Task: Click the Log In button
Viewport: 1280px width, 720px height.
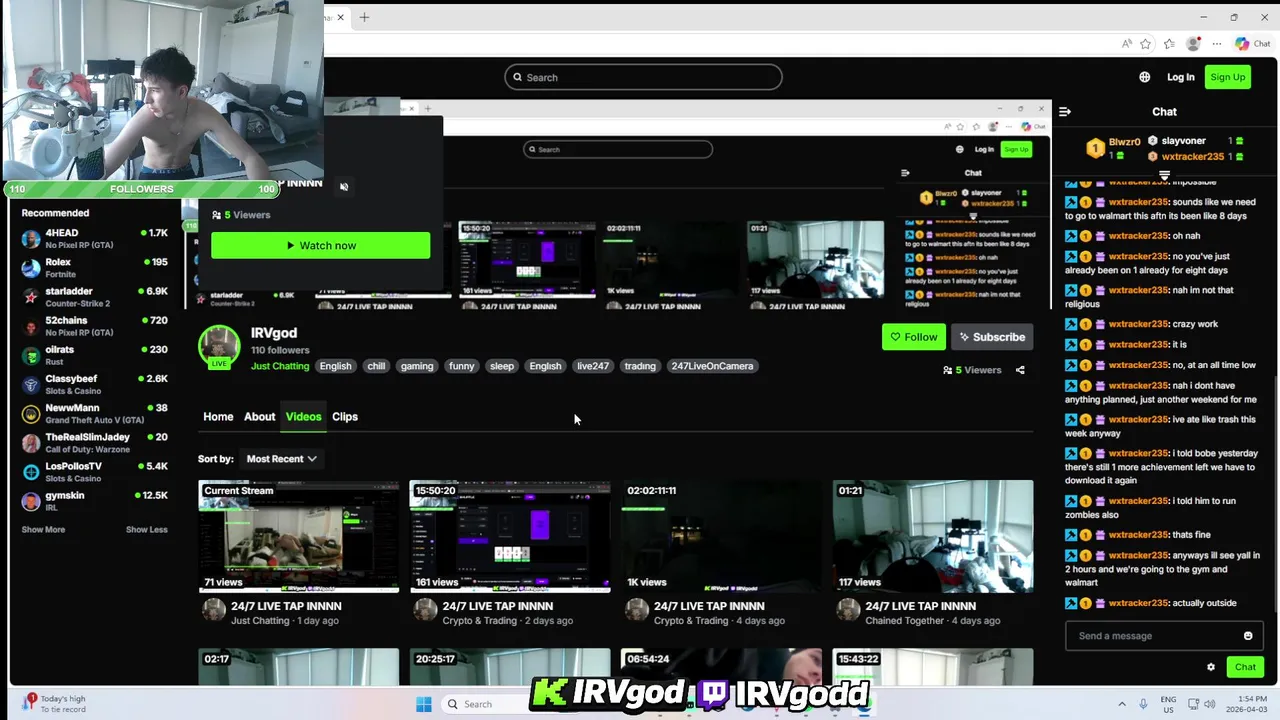Action: tap(1181, 77)
